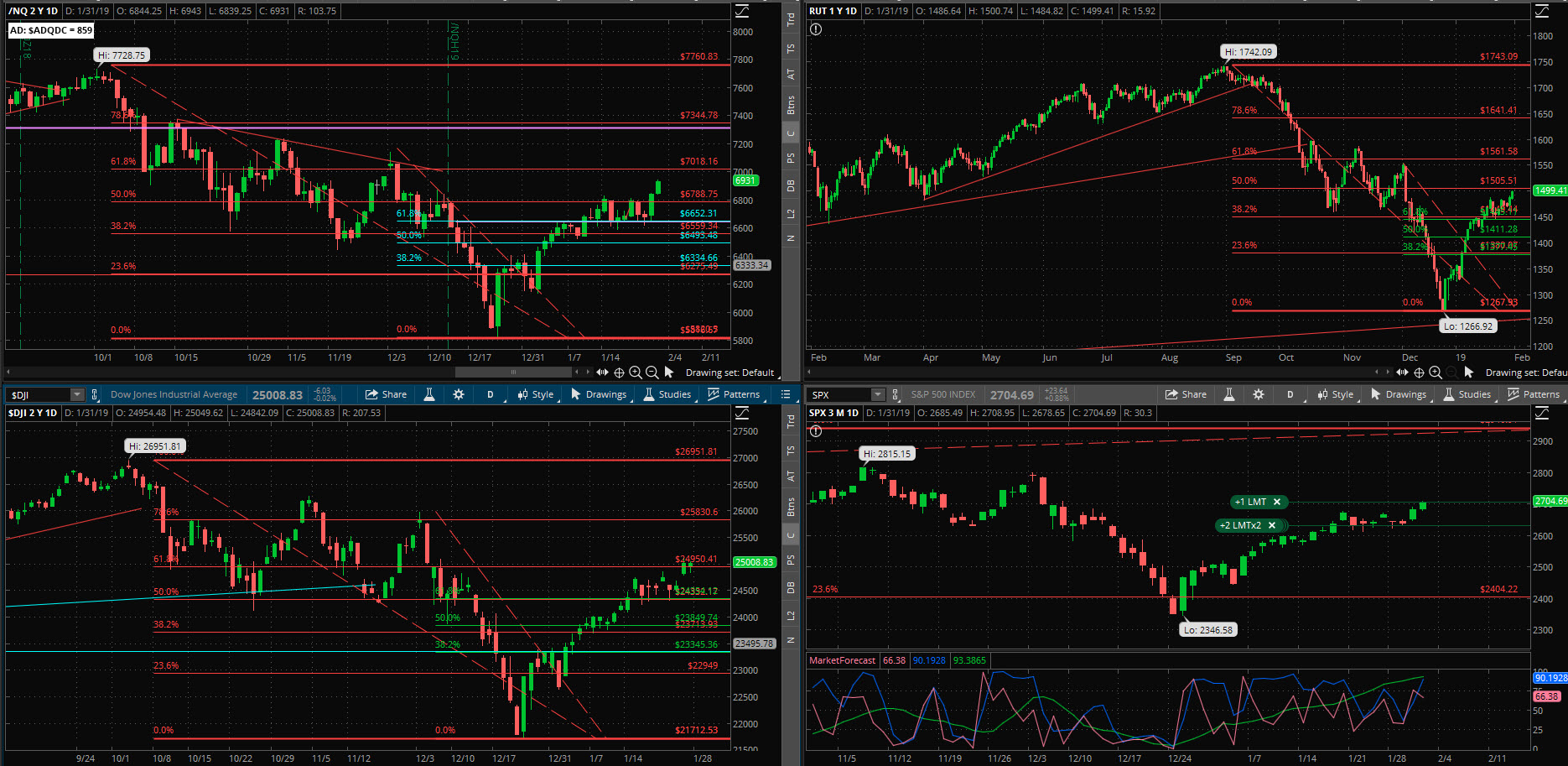The width and height of the screenshot is (1568, 766).
Task: Toggle the L2 sidebar panel beside /NQ chart
Action: [x=791, y=214]
